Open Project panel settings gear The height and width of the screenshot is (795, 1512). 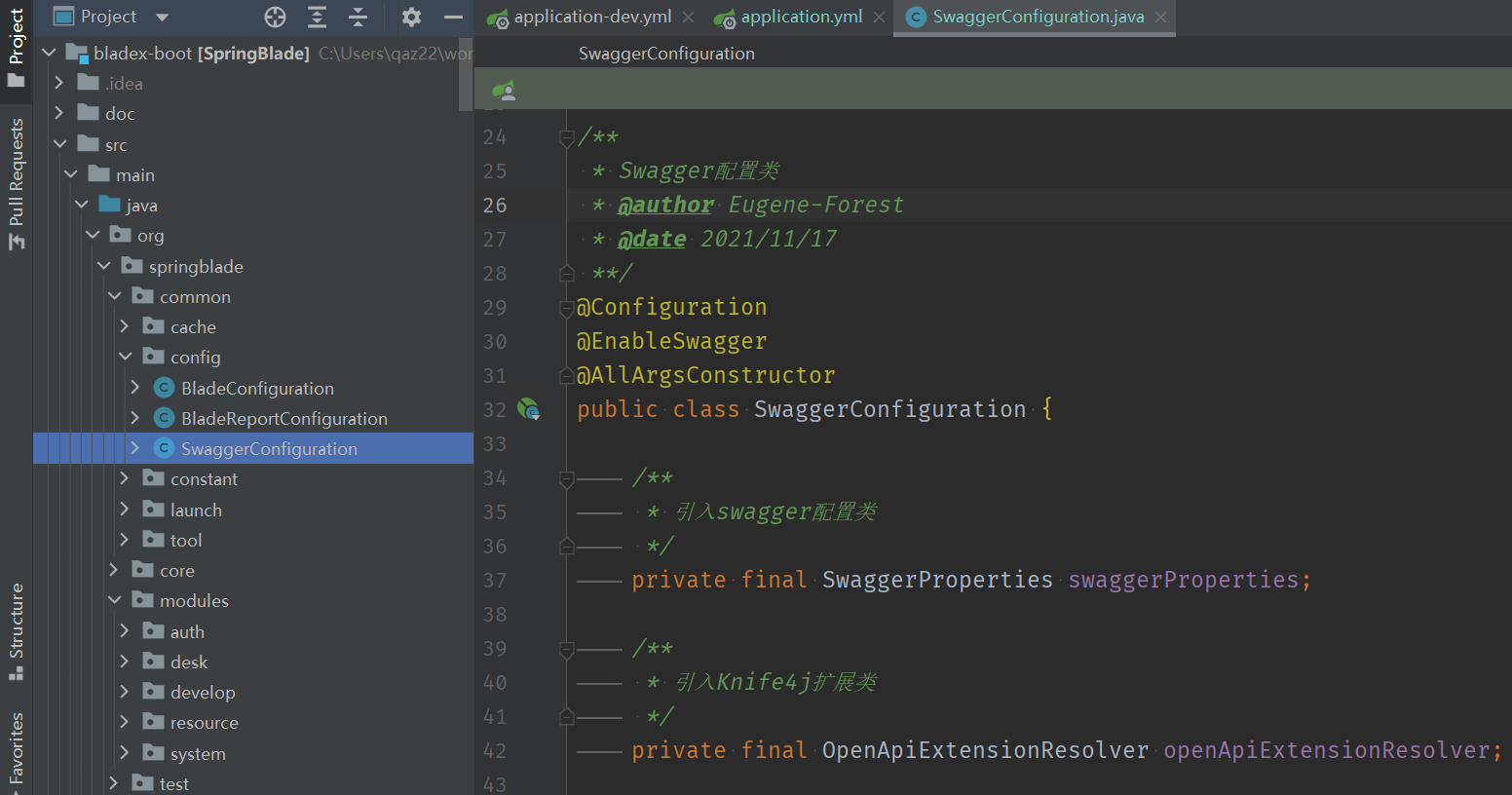(x=411, y=17)
